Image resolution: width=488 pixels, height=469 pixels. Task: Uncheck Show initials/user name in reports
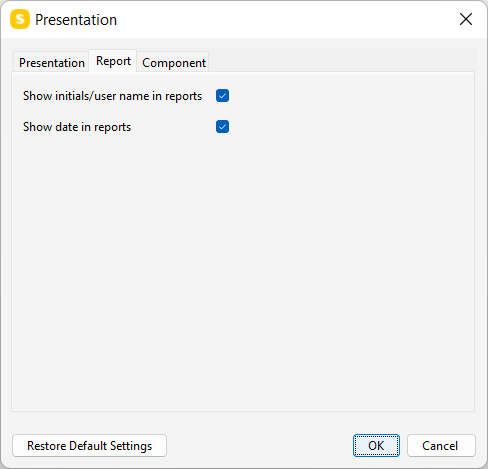tap(222, 96)
